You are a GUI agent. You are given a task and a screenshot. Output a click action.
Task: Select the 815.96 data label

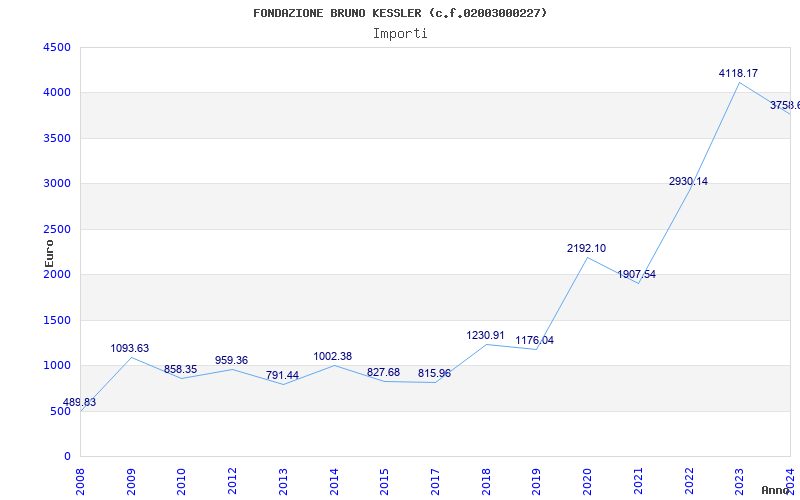(434, 373)
